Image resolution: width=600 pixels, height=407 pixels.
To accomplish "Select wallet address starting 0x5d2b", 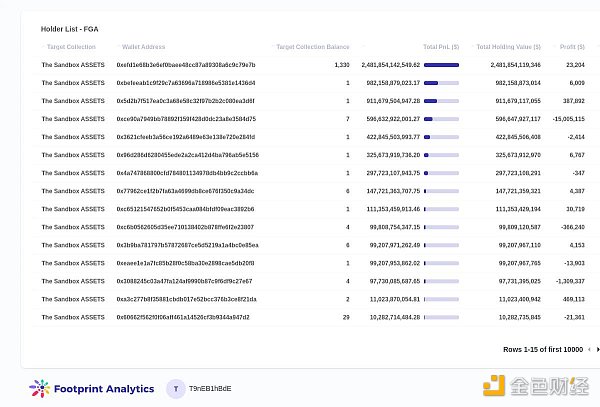I will coord(186,101).
